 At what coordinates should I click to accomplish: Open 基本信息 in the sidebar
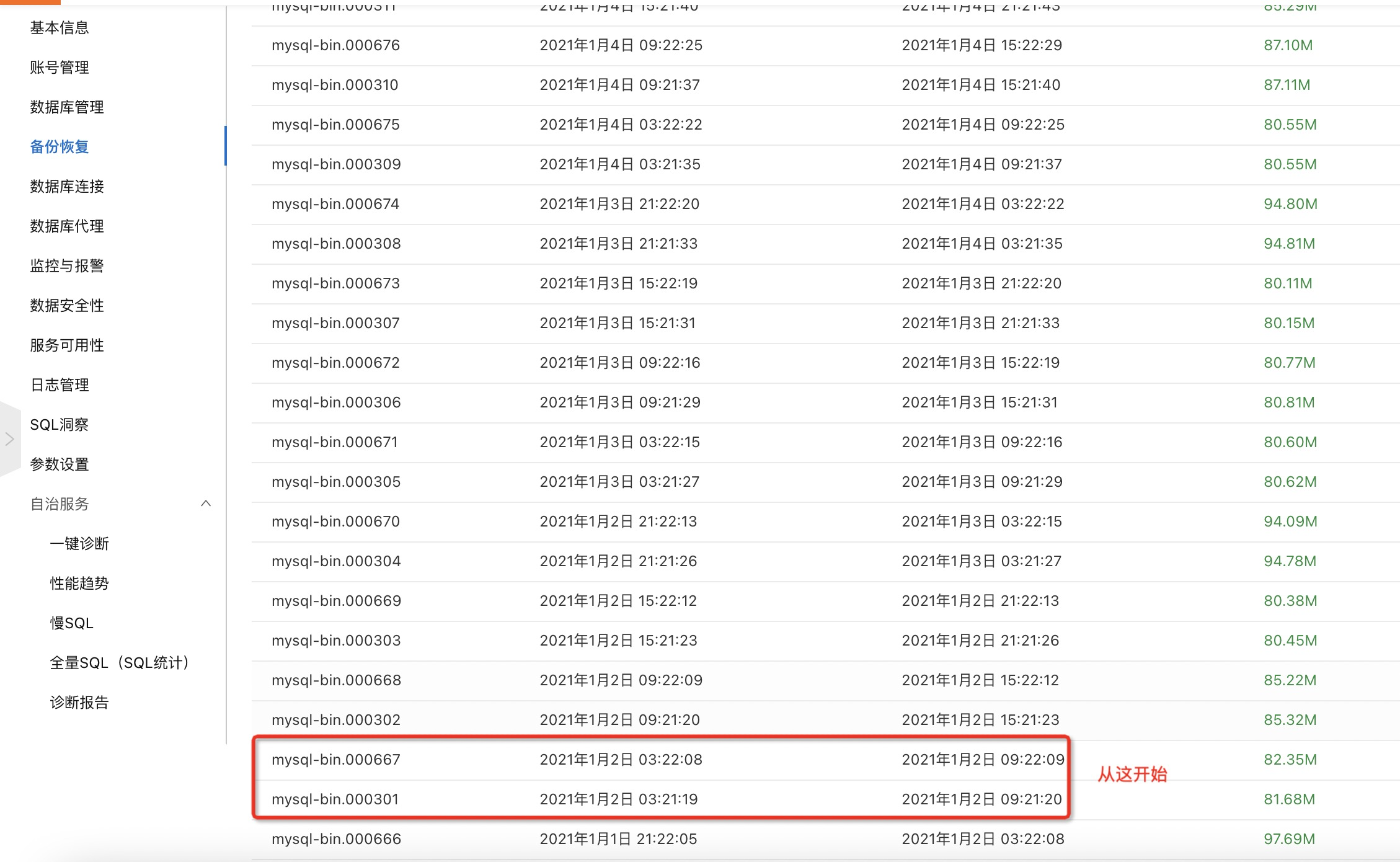[x=60, y=28]
